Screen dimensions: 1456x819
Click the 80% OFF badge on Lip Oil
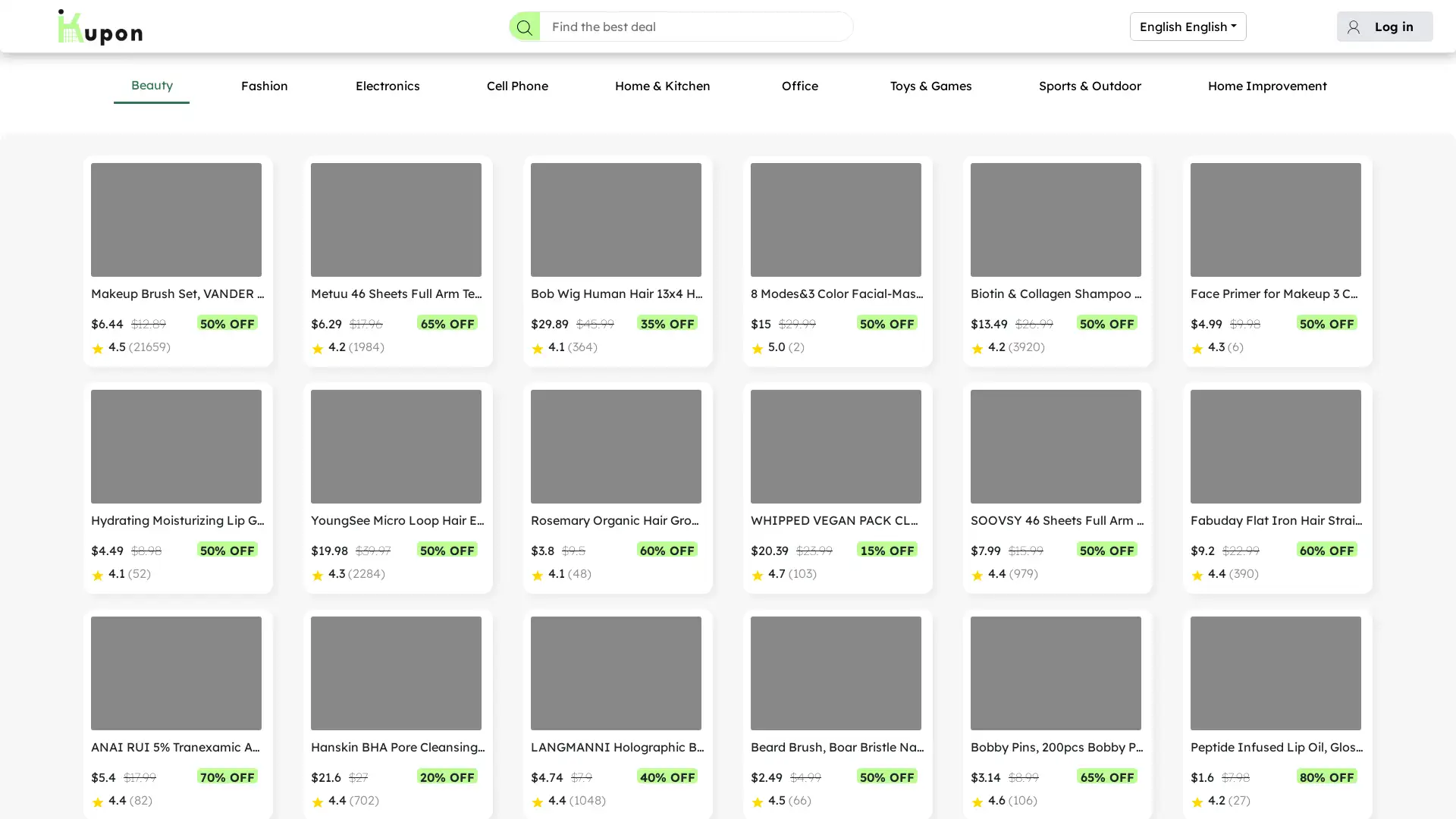pos(1327,777)
